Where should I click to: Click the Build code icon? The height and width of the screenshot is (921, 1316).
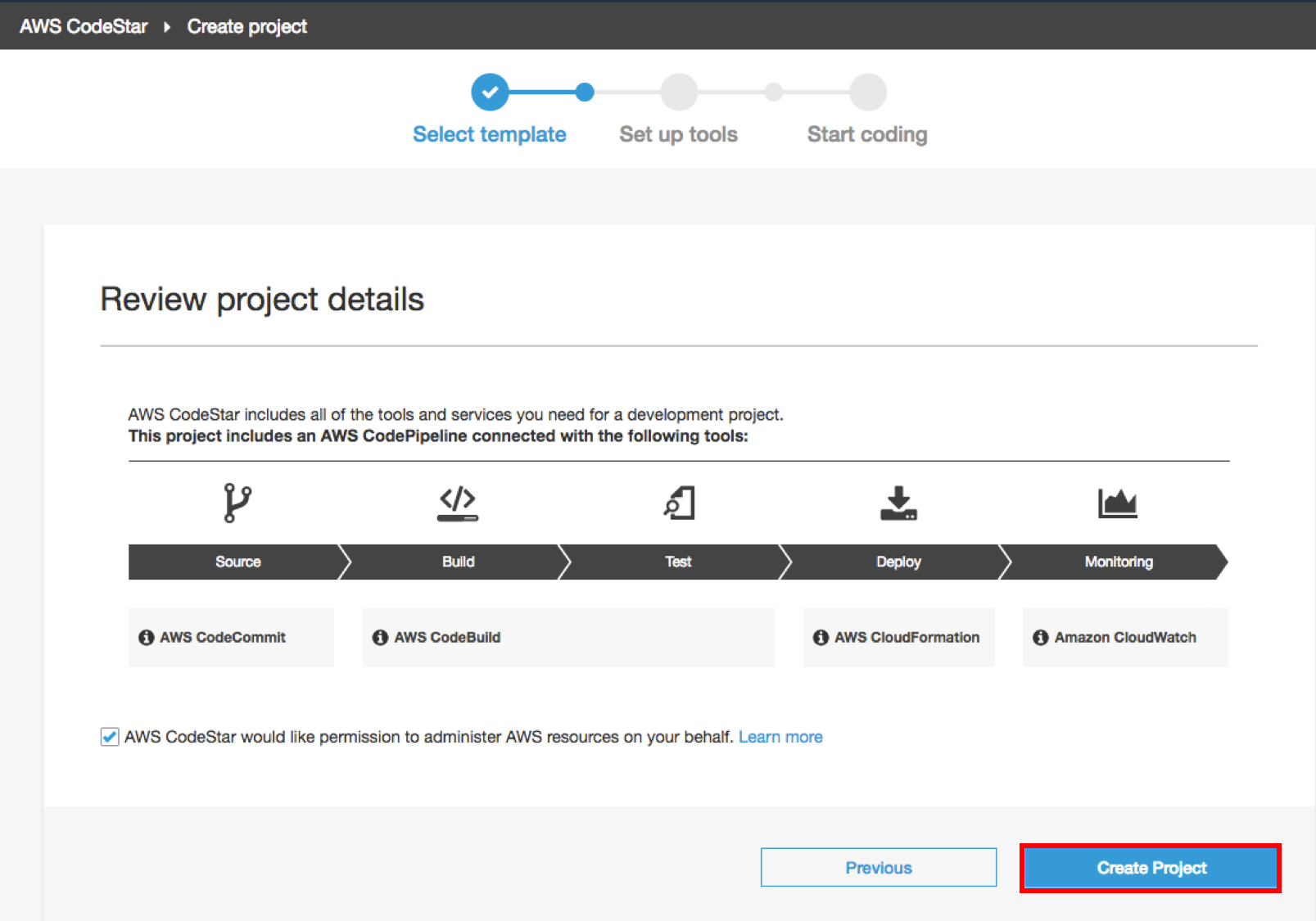click(458, 503)
